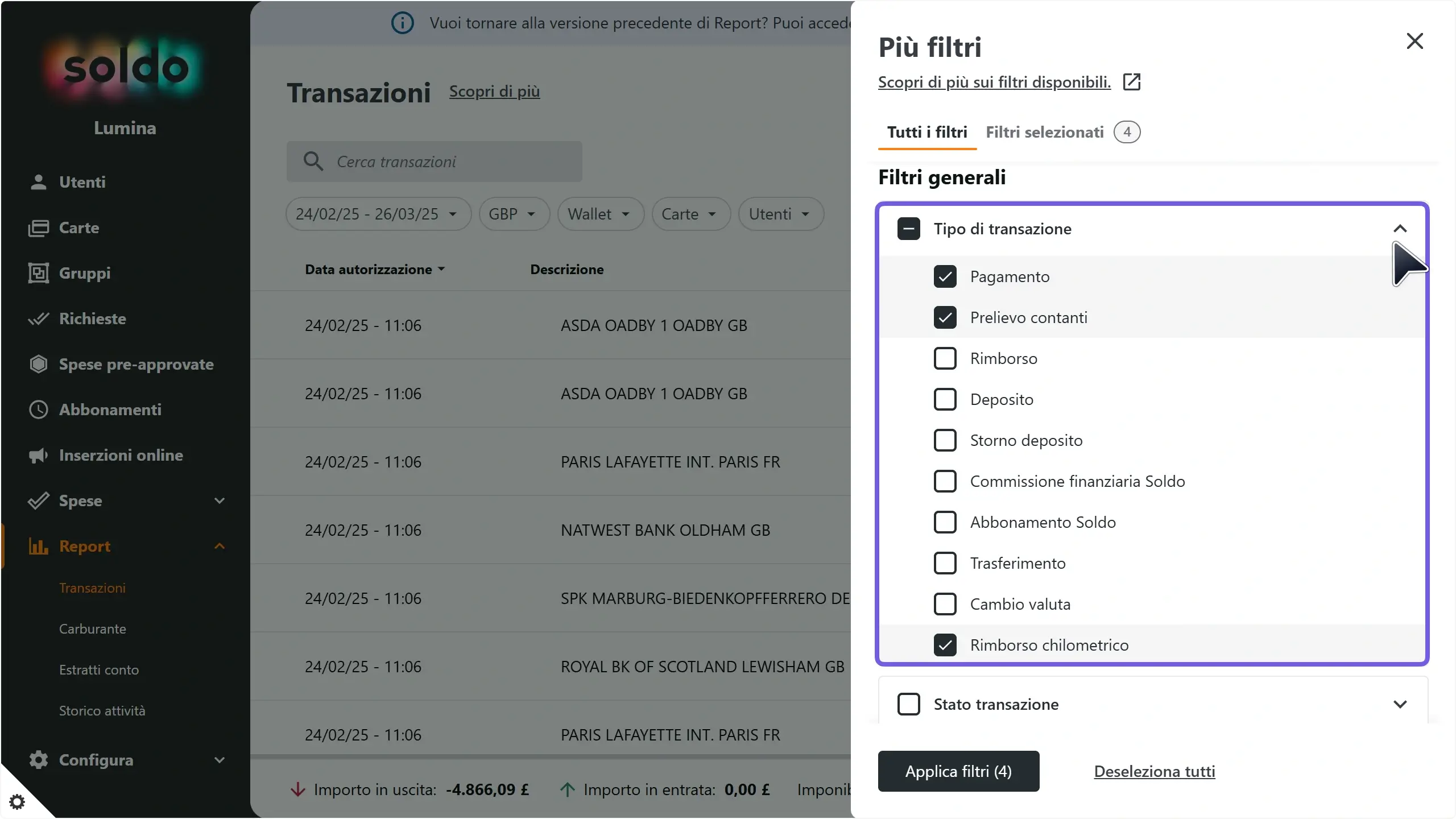Screen dimensions: 1456x819
Task: Click the green incoming amount arrow icon
Action: (x=567, y=789)
